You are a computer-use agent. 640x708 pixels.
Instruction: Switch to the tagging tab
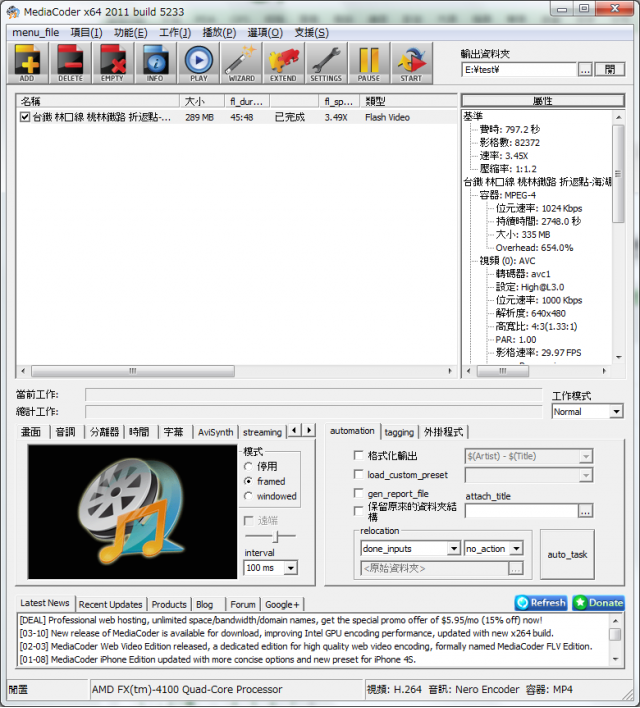(x=399, y=432)
